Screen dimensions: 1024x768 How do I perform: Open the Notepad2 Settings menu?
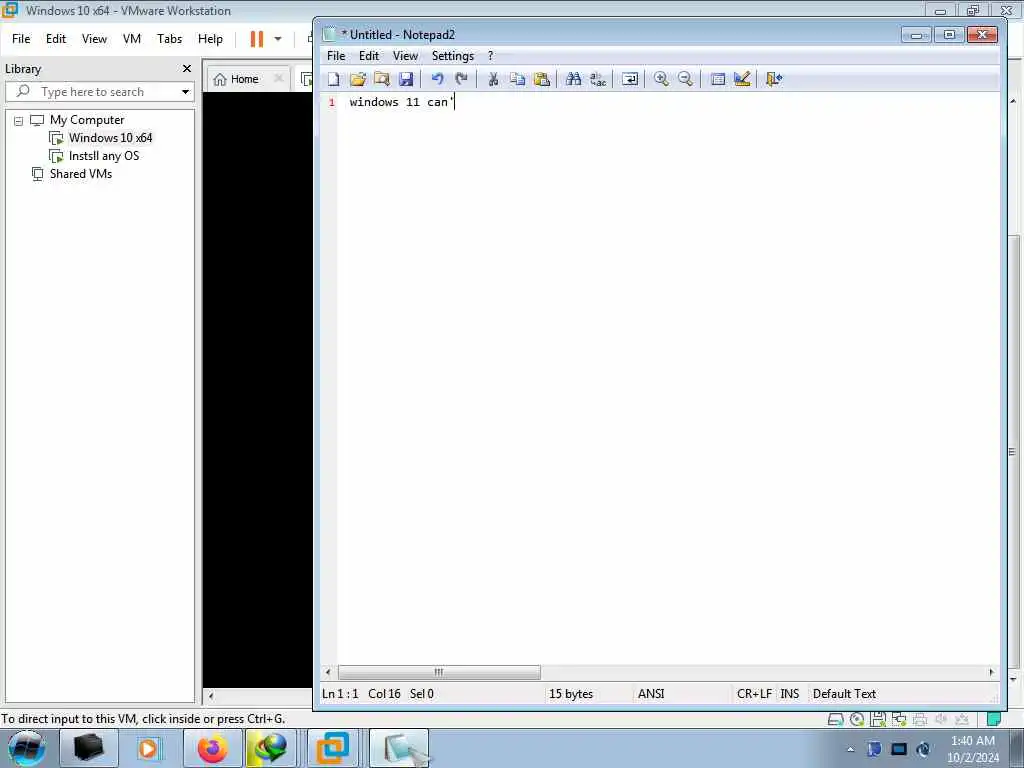(x=453, y=56)
